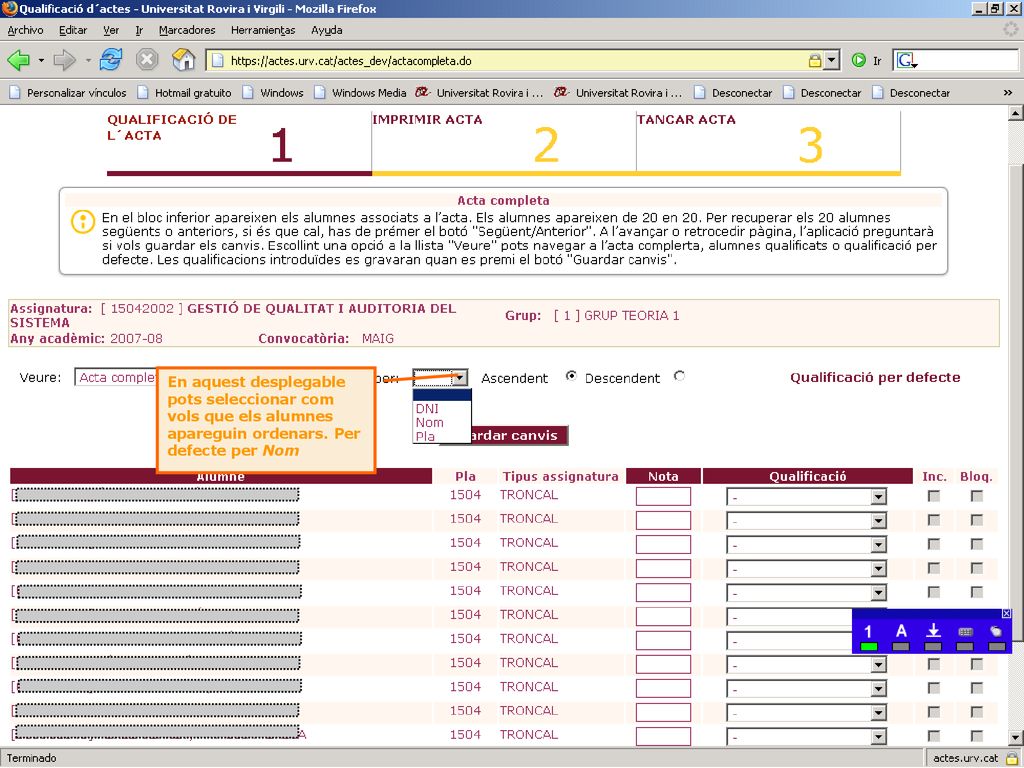Screen dimensions: 1024x768
Task: Open Qualificació dropdown in first row
Action: tap(807, 497)
